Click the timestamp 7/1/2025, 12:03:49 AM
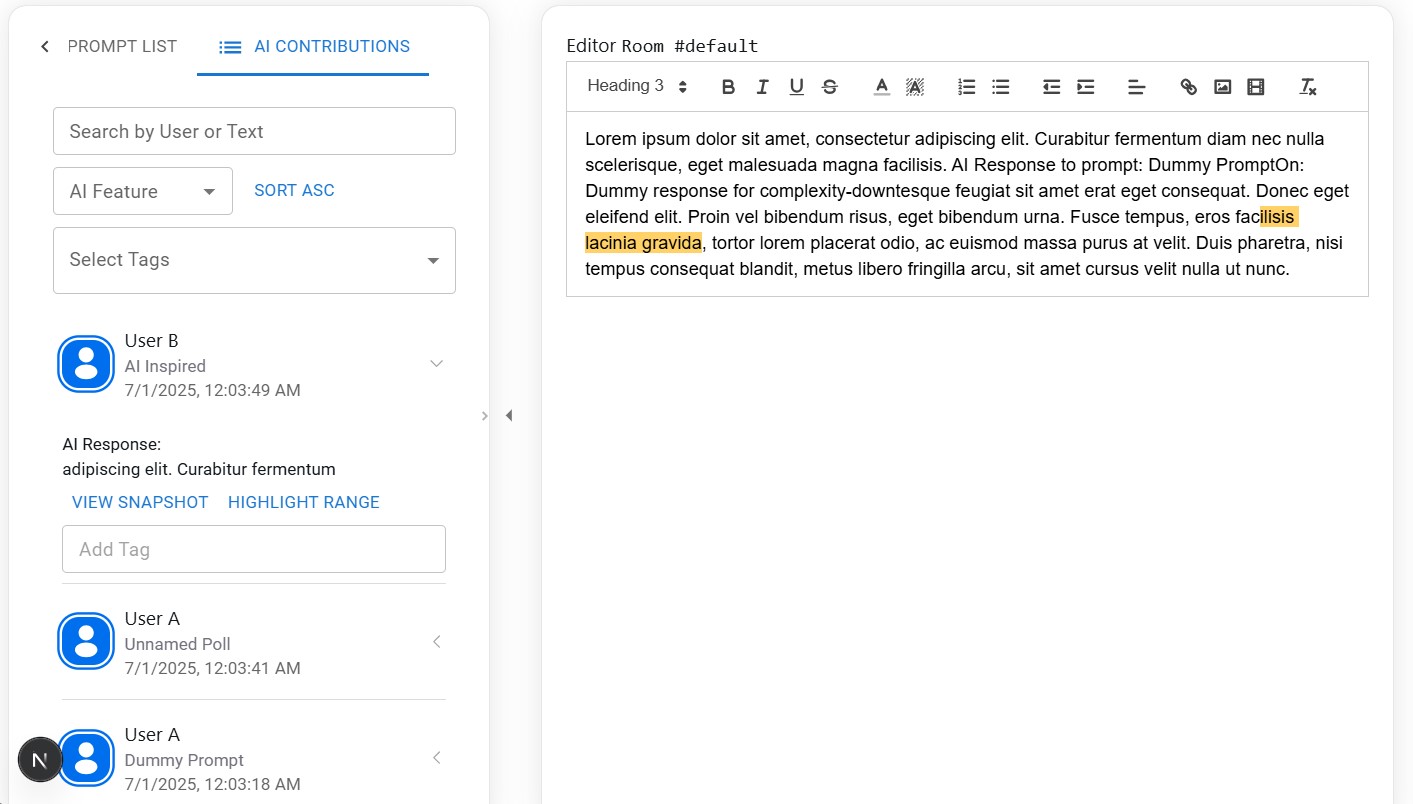The height and width of the screenshot is (804, 1413). tap(212, 390)
